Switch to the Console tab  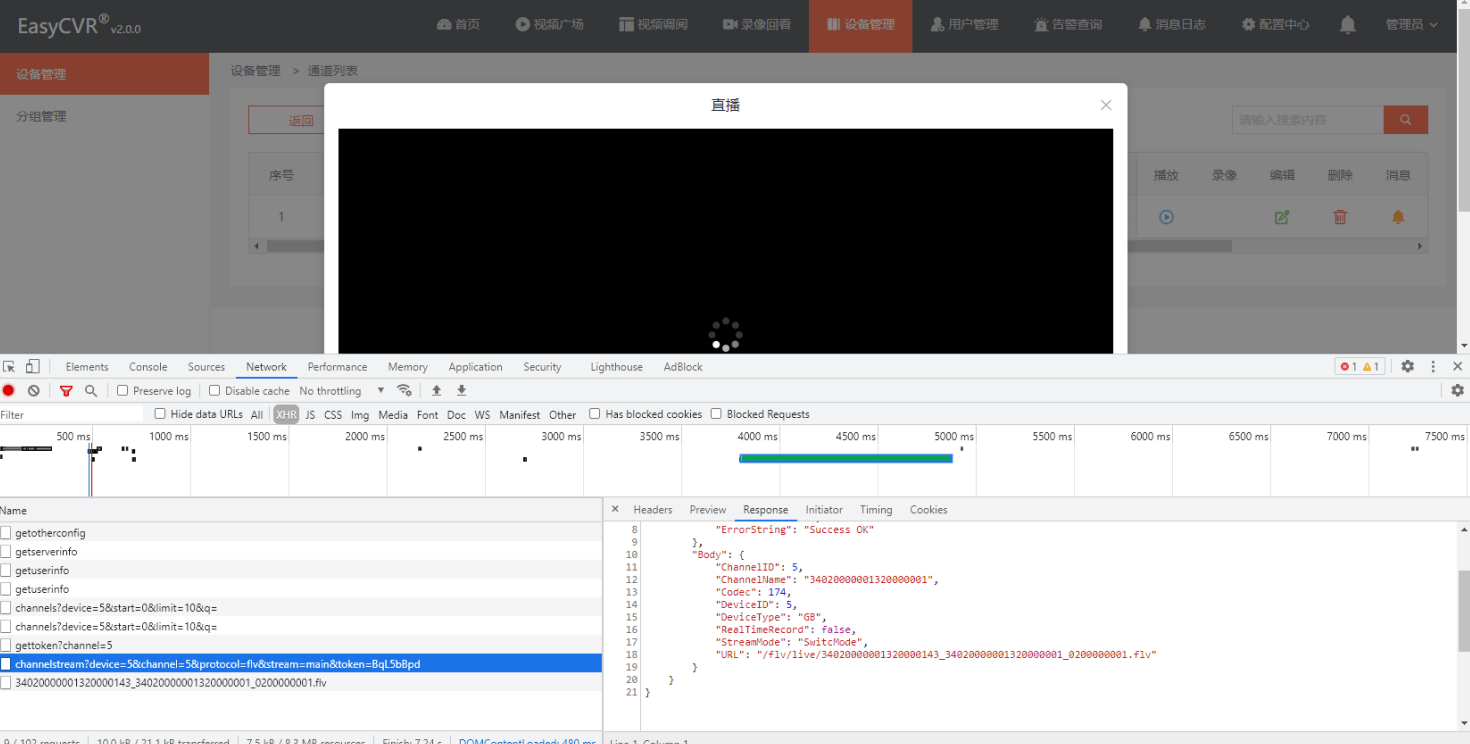click(x=148, y=367)
